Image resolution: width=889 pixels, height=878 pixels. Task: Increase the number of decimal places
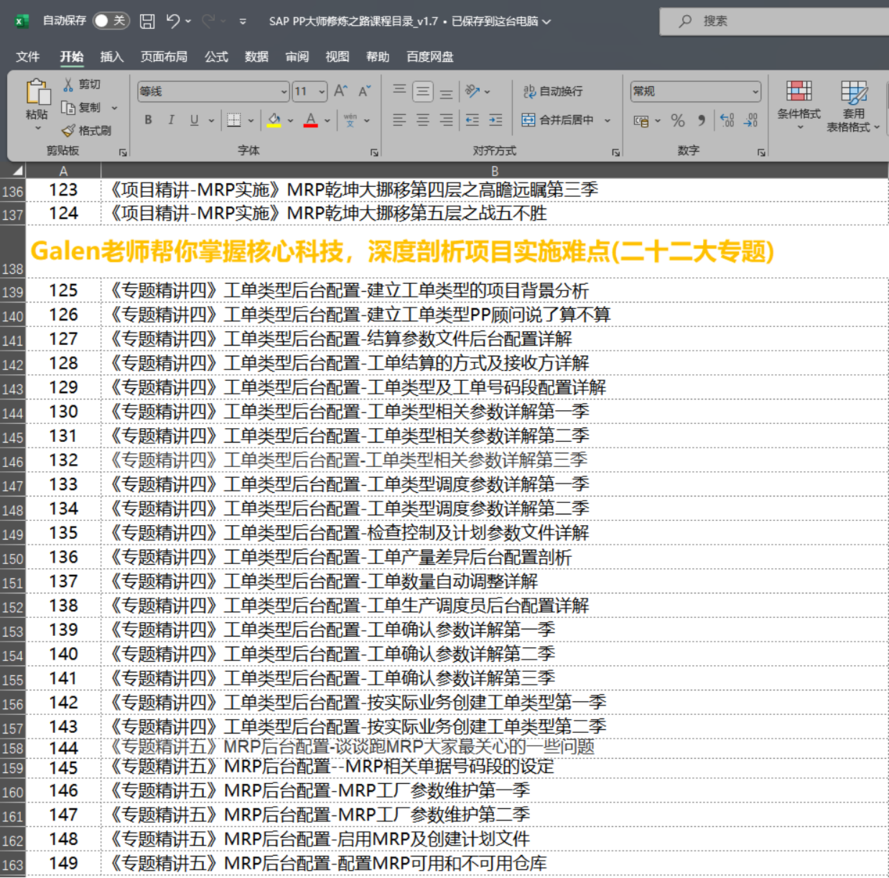(727, 121)
